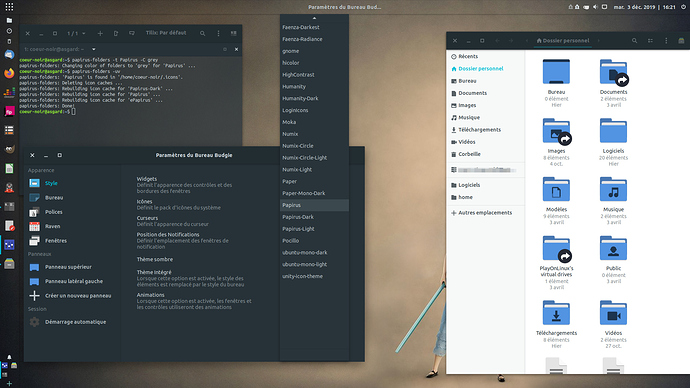Open Fenêtres section in Budgie settings
Screen dimensions: 690x388
tap(73, 241)
